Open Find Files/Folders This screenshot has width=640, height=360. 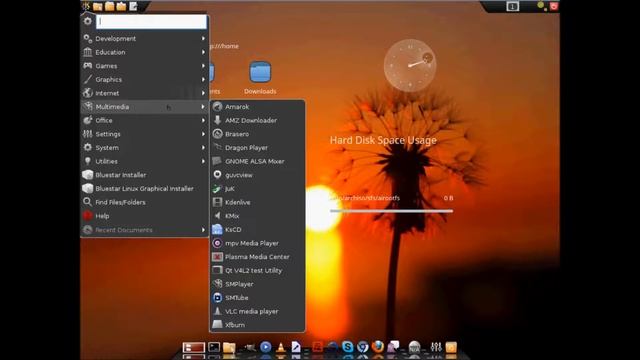click(144, 202)
